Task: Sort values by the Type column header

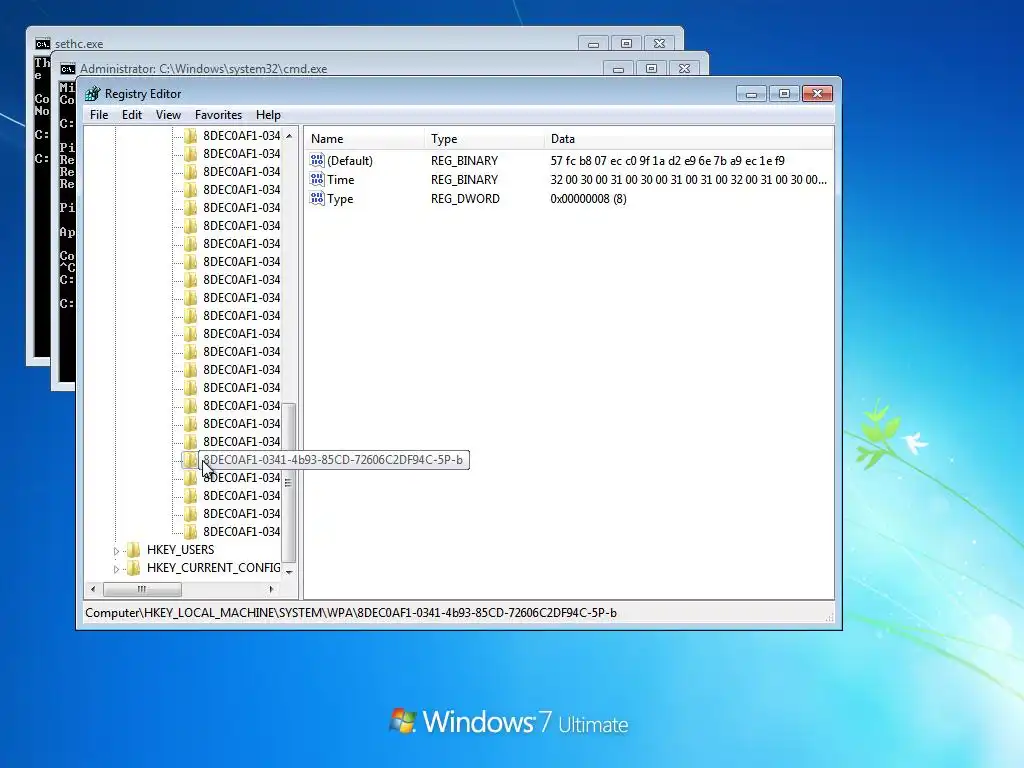Action: pos(485,138)
